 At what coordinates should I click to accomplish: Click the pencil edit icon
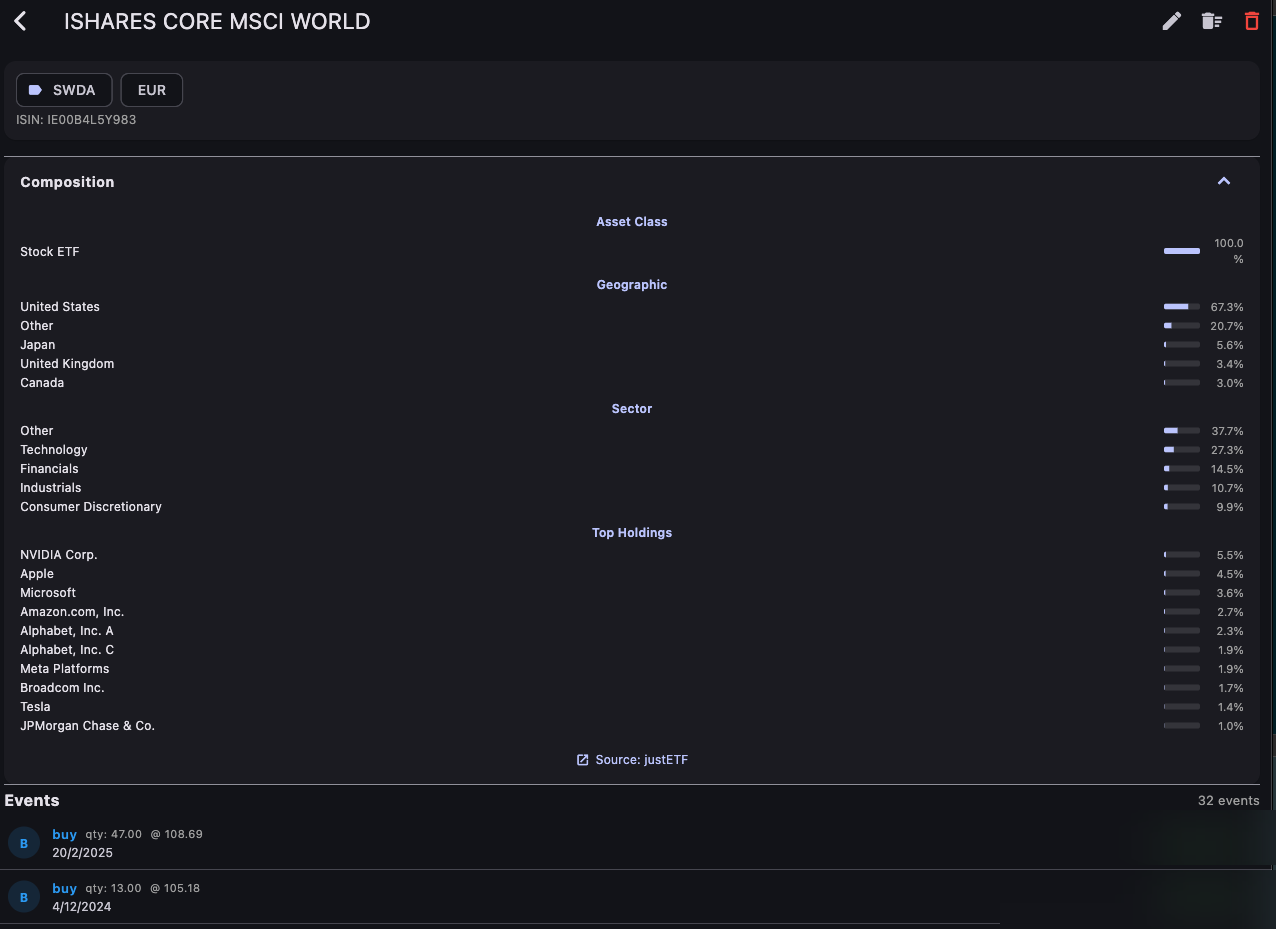pos(1171,21)
